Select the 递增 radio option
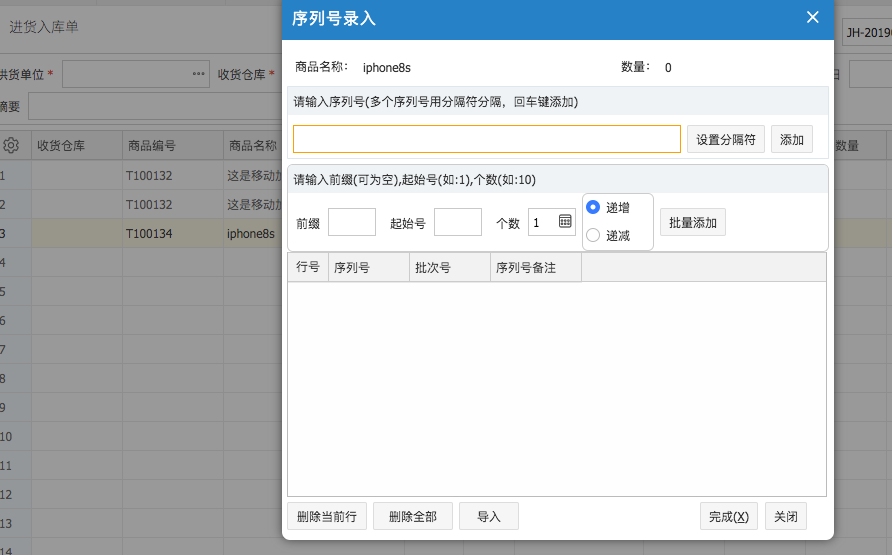Viewport: 892px width, 555px height. click(x=593, y=207)
